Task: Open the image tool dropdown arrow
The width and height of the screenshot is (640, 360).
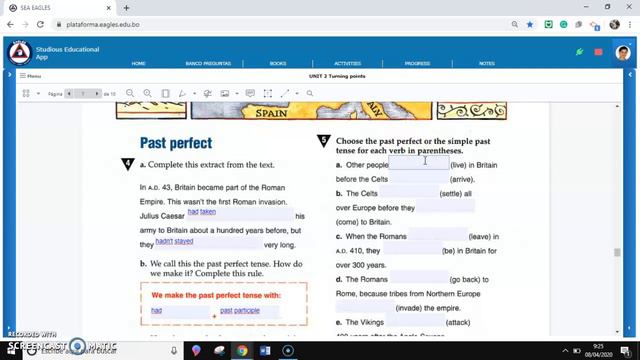Action: pos(237,93)
